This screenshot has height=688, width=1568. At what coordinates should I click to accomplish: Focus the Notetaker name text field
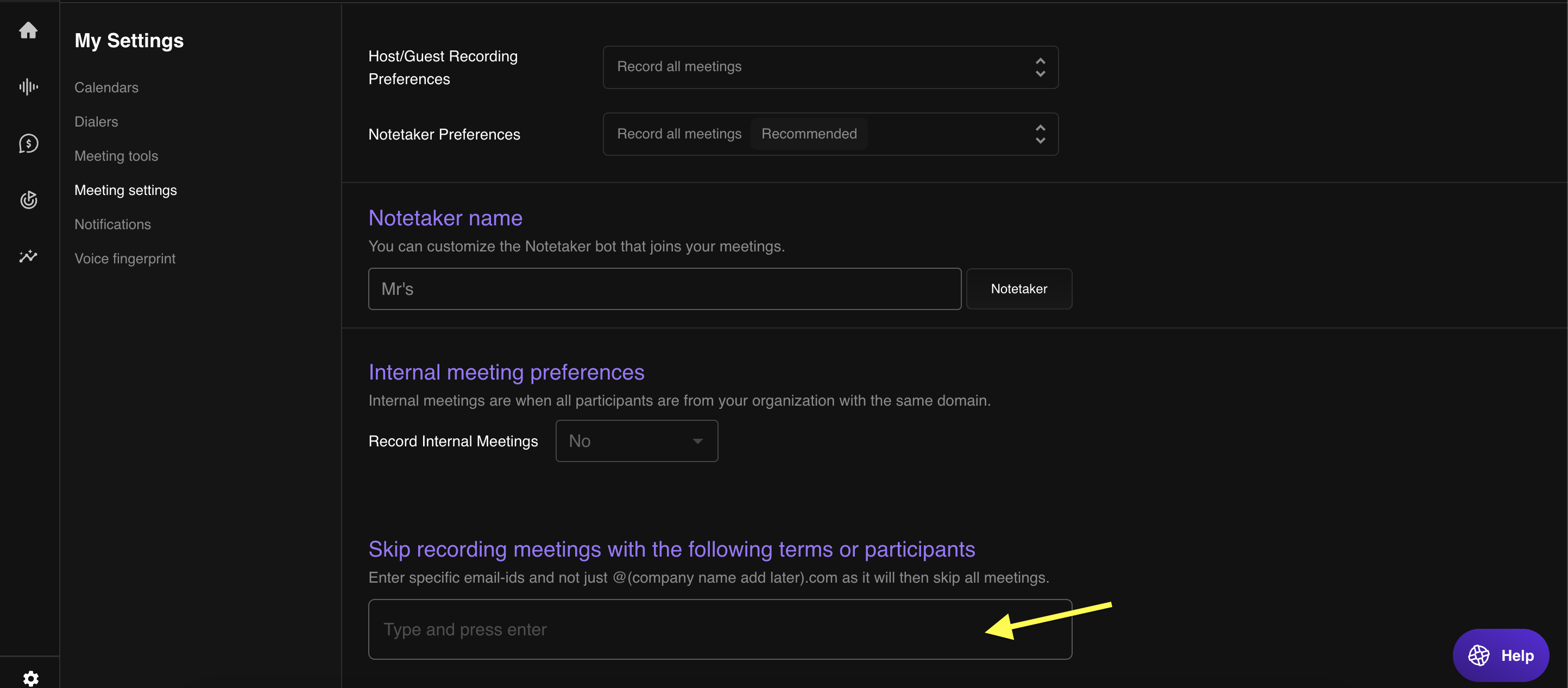coord(664,289)
